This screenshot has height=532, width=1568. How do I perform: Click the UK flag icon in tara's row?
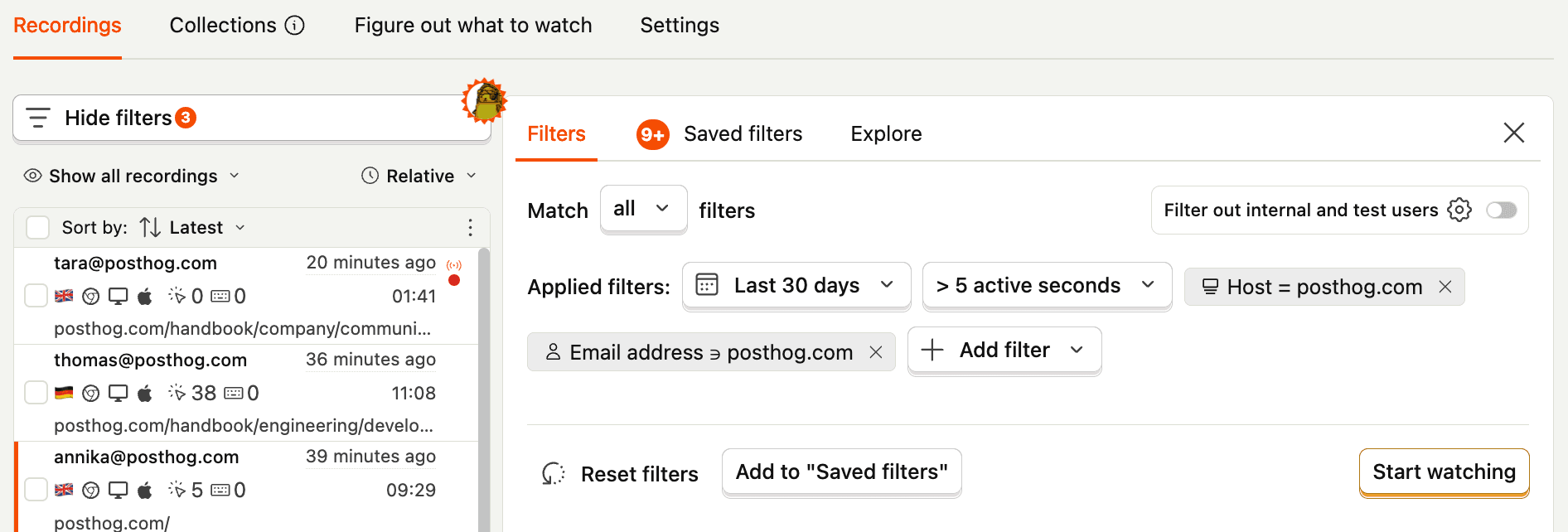(x=64, y=296)
